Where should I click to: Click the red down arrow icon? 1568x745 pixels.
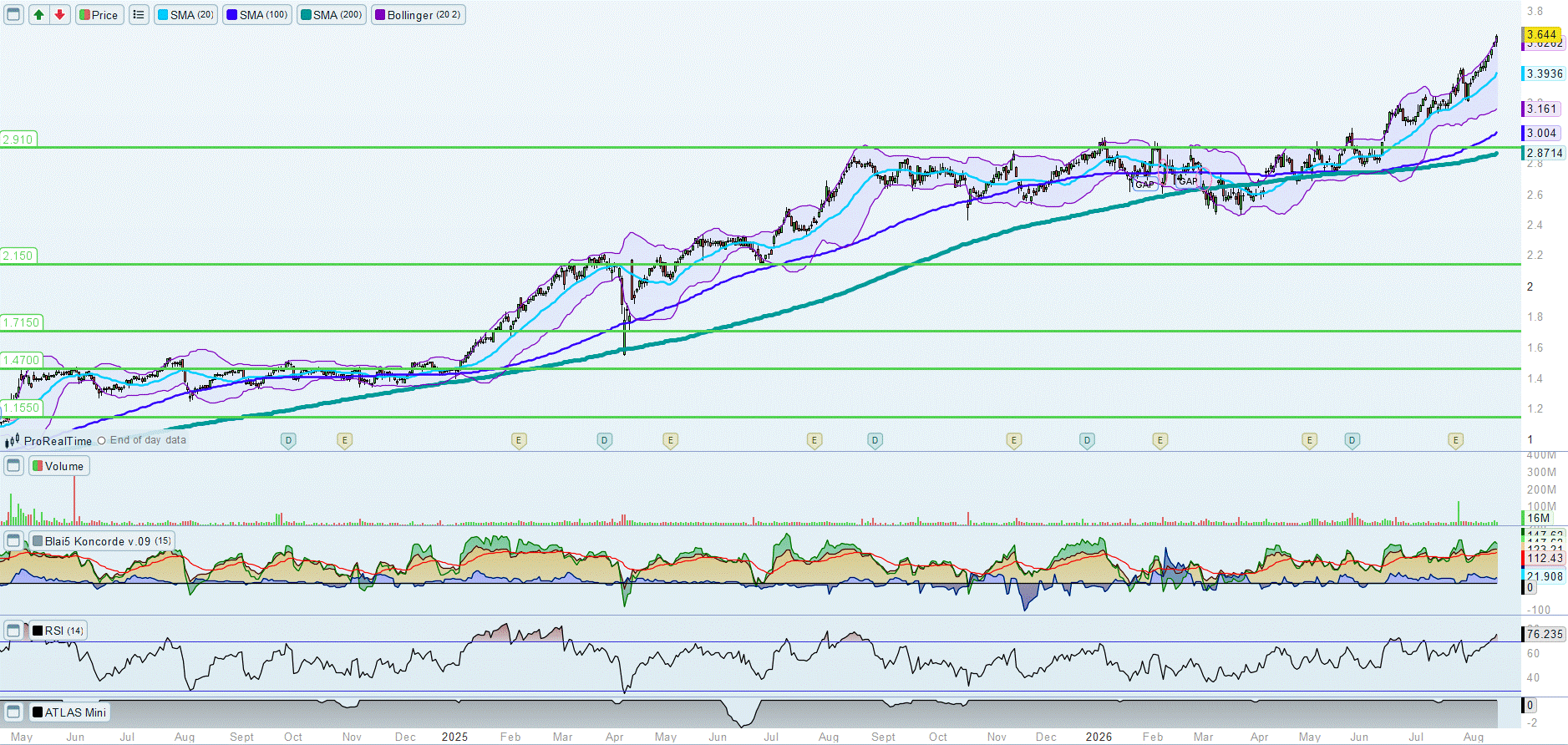pyautogui.click(x=59, y=15)
